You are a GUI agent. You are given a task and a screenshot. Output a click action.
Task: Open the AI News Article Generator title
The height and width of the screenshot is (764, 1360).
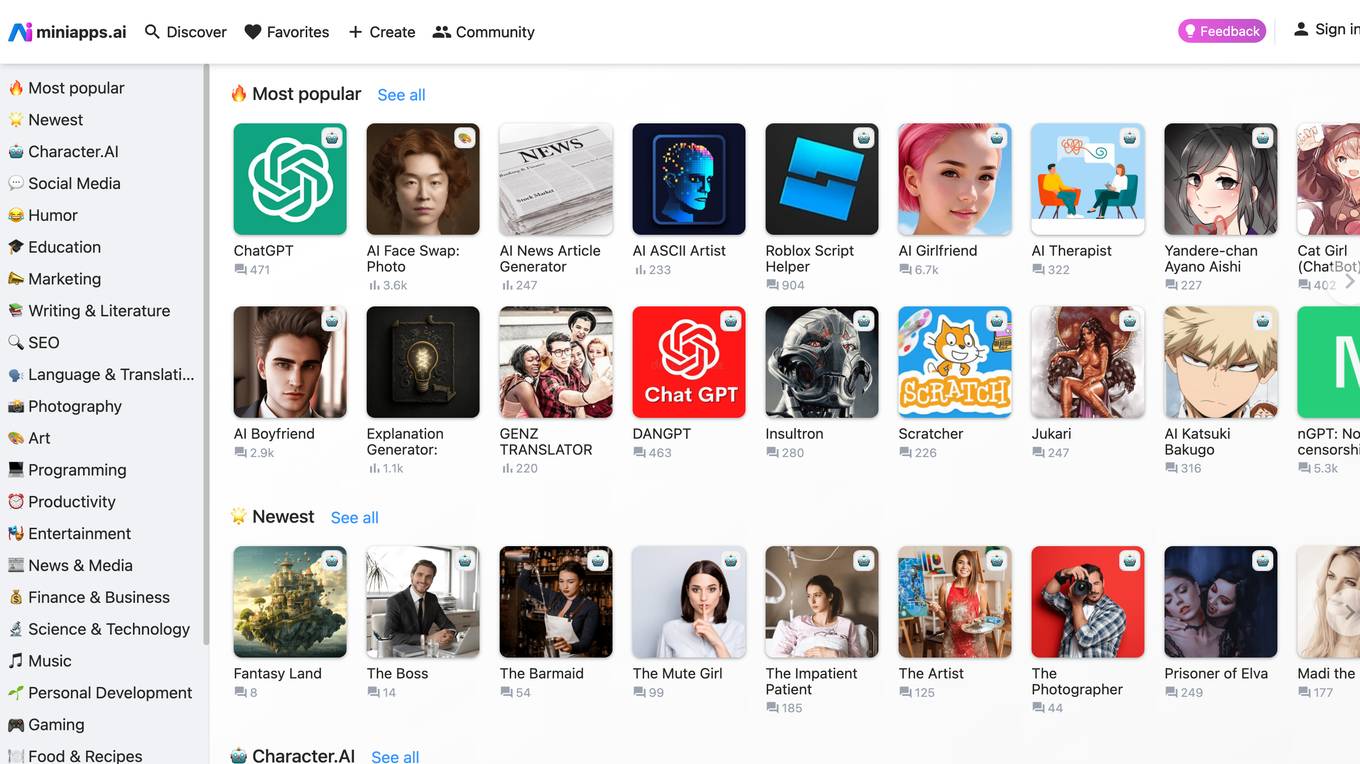550,259
